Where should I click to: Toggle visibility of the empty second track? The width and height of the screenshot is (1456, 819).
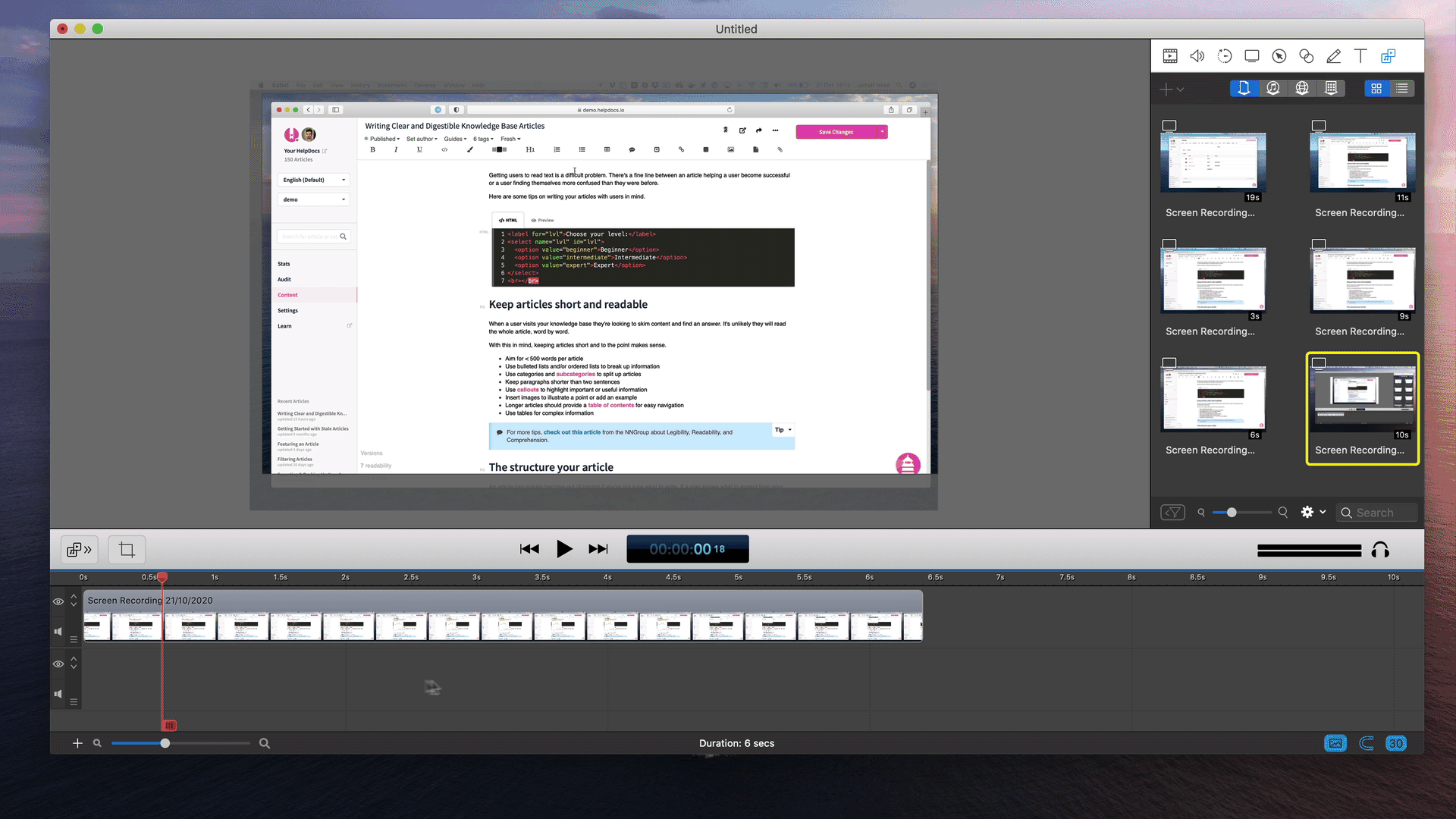click(x=58, y=664)
